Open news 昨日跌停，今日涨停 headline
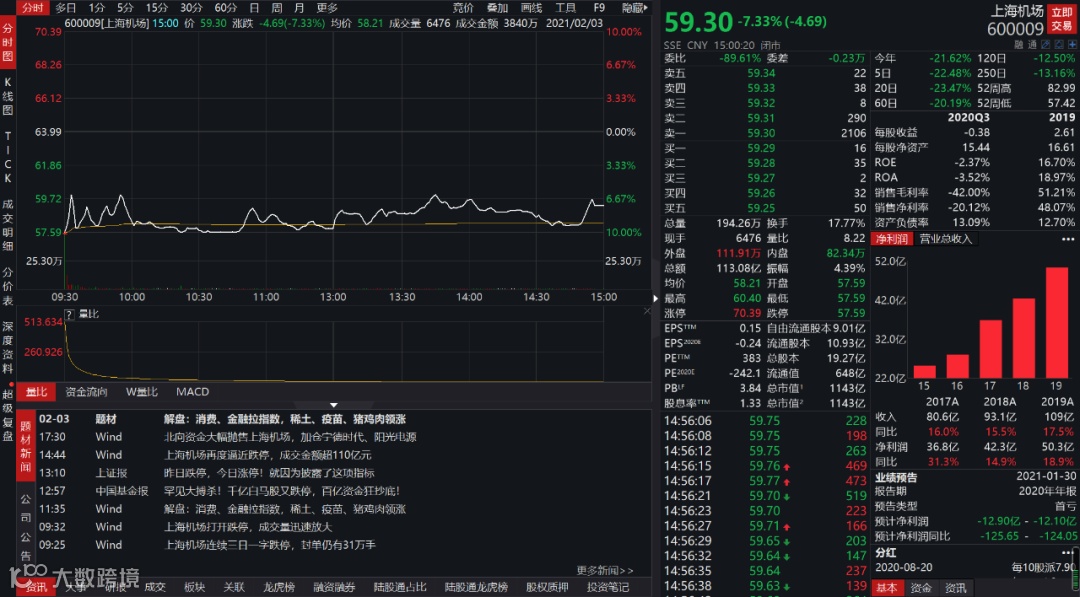Viewport: 1080px width, 597px height. [269, 472]
